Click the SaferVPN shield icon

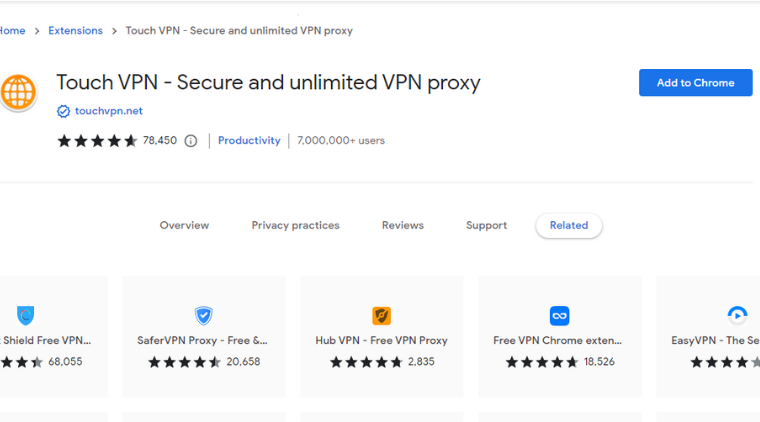click(204, 315)
